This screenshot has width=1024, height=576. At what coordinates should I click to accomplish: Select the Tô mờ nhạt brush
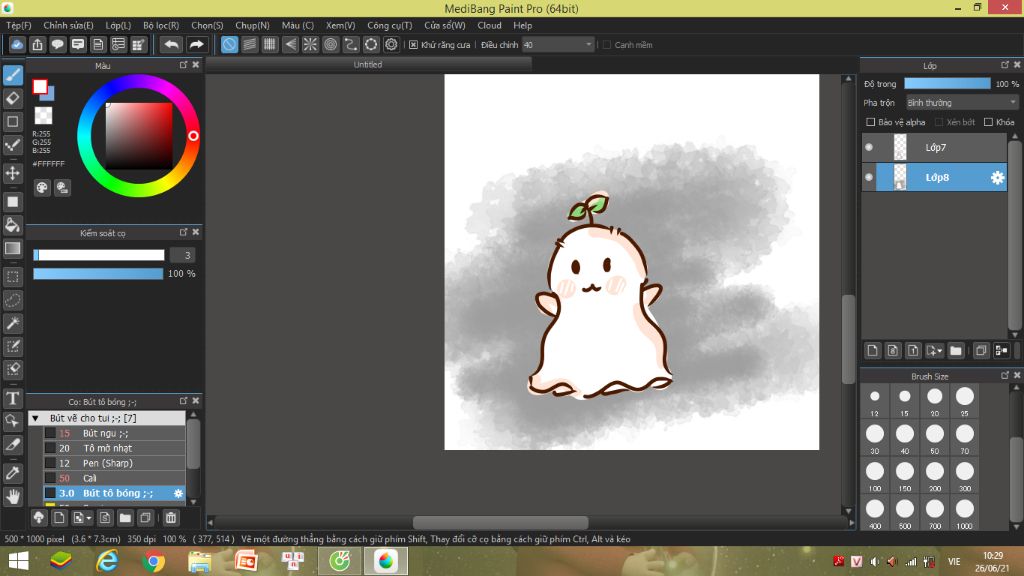tap(114, 448)
